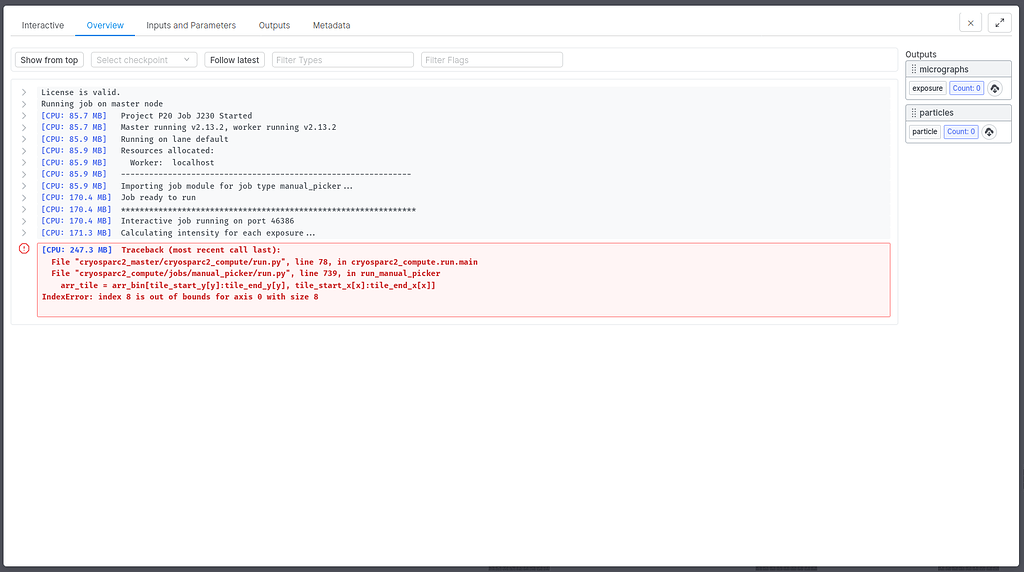This screenshot has width=1024, height=572.
Task: Click the Follow latest button
Action: click(234, 60)
